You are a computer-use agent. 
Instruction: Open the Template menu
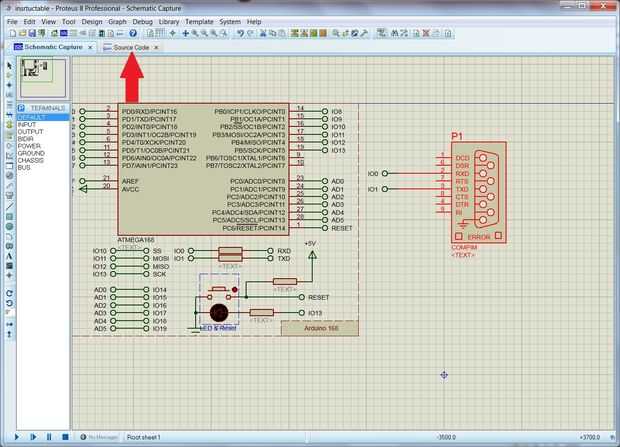(x=199, y=22)
